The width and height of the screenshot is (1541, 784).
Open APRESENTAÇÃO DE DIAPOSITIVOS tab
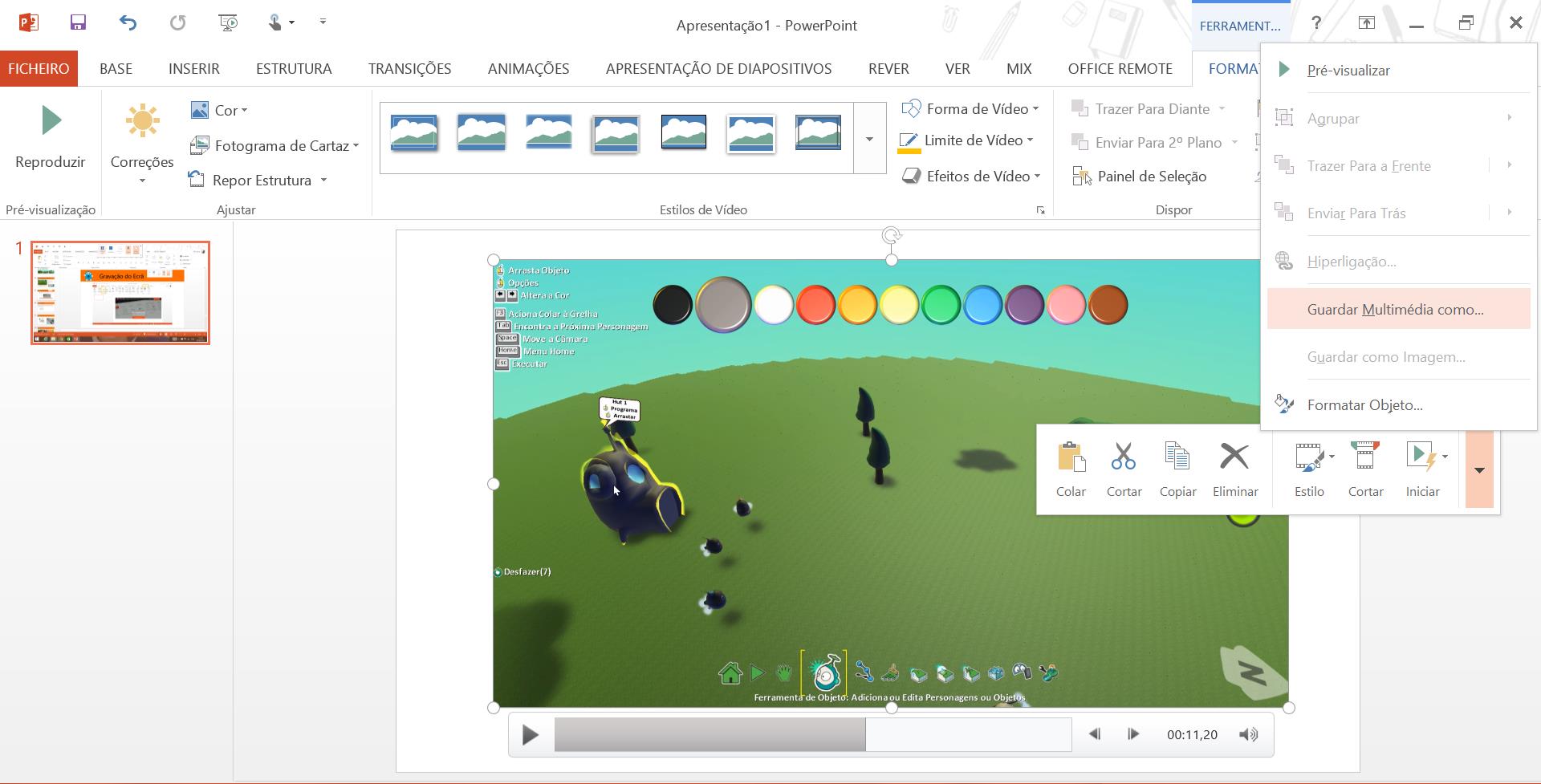(718, 68)
